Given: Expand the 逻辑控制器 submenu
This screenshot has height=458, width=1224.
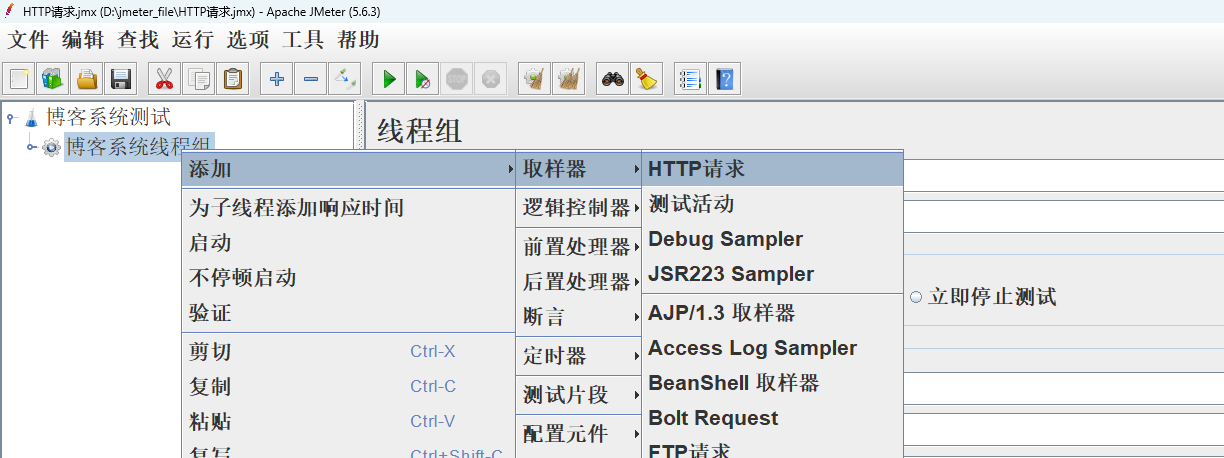Looking at the screenshot, I should pyautogui.click(x=579, y=208).
